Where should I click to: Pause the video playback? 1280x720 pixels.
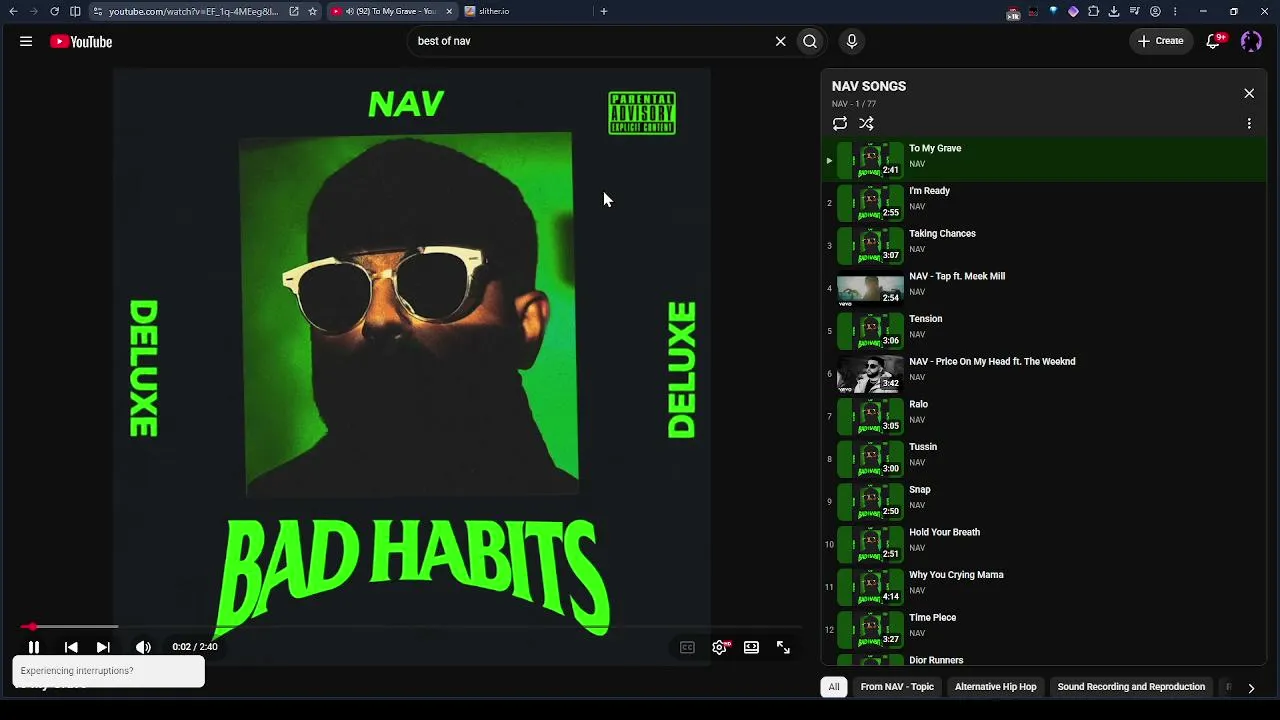pyautogui.click(x=34, y=647)
